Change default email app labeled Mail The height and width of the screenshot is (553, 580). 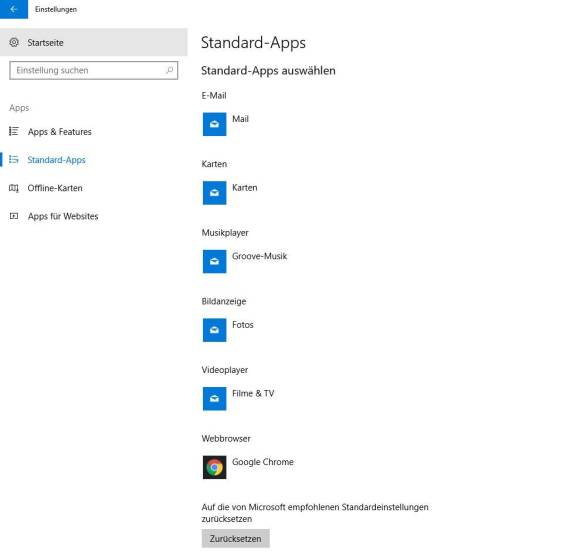240,119
